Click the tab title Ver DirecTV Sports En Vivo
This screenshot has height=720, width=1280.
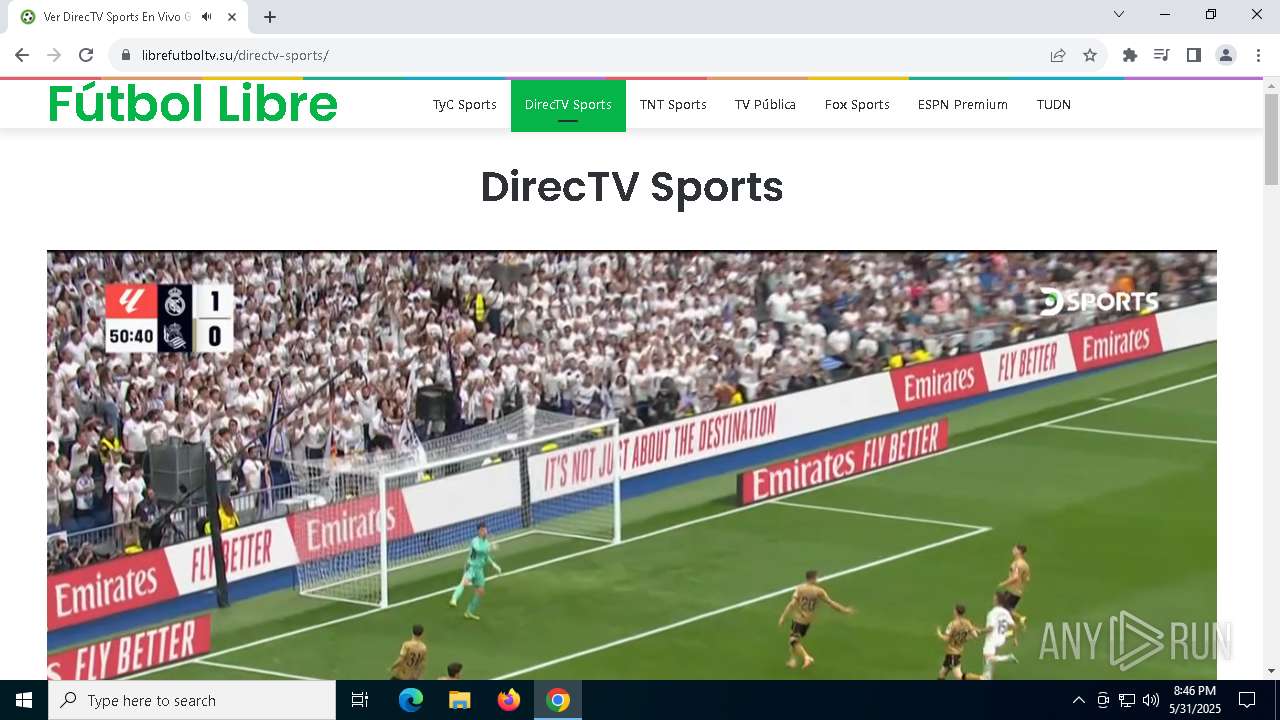pos(117,17)
